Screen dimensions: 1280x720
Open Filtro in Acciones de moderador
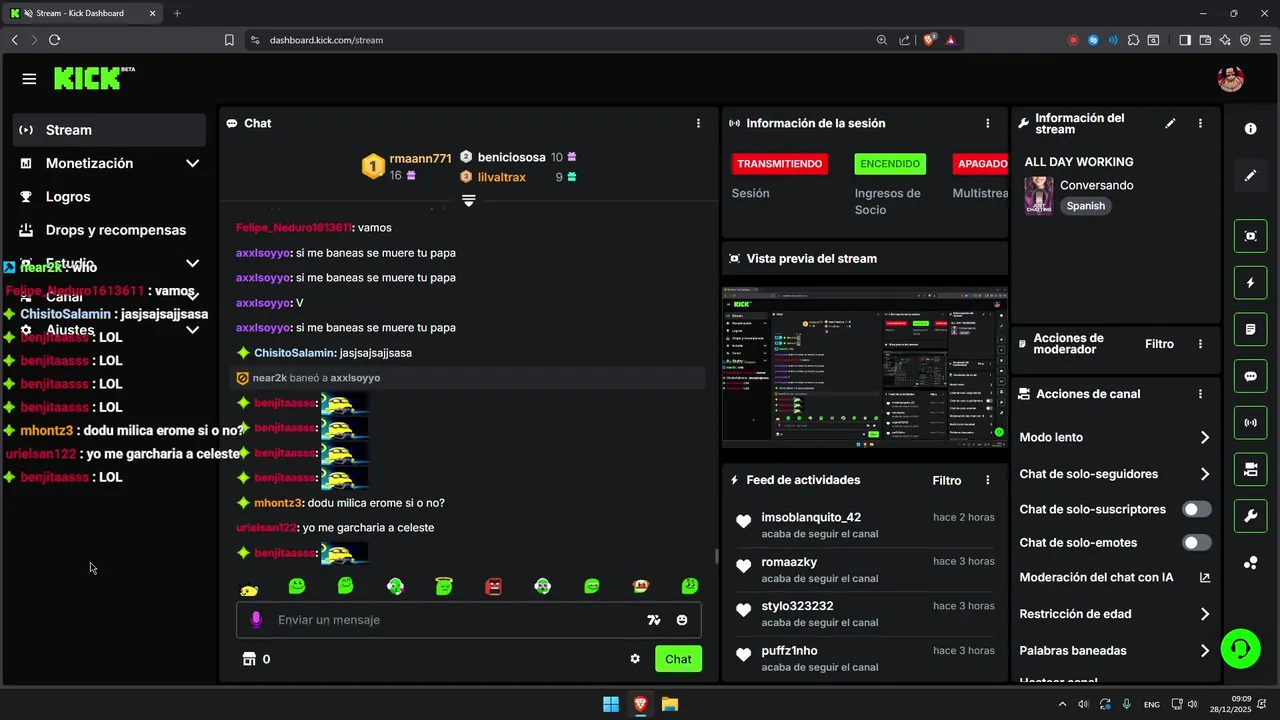[1159, 344]
